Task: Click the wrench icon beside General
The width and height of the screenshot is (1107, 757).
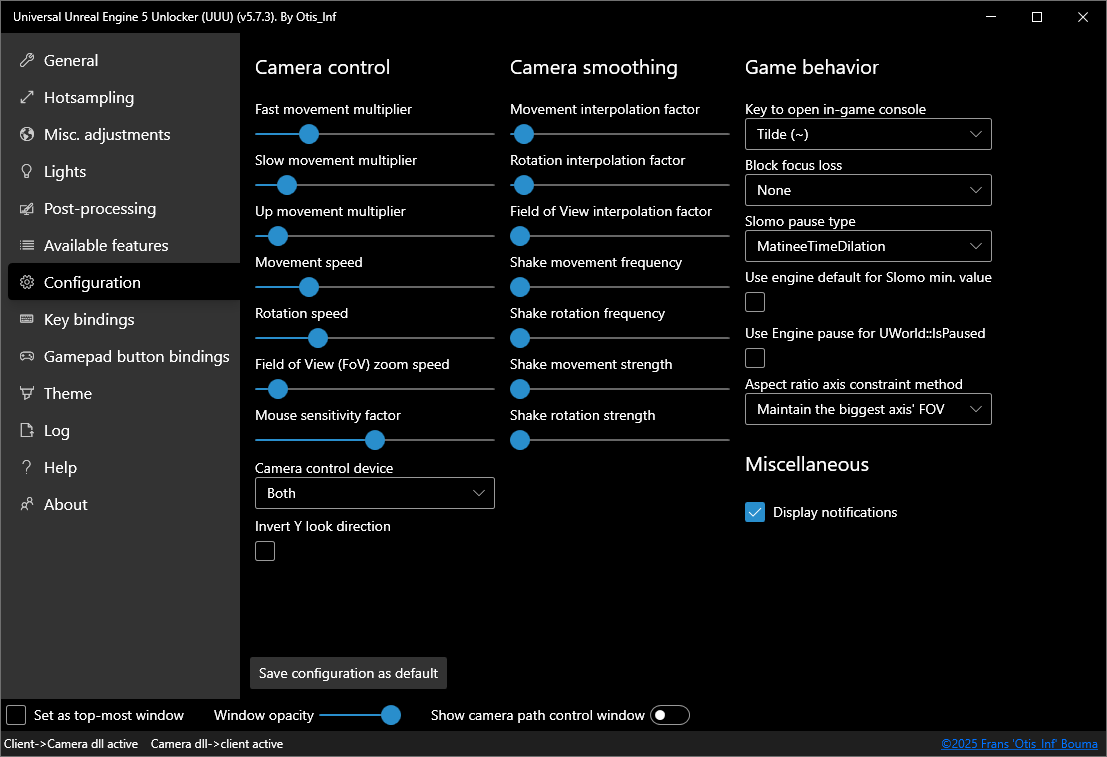Action: tap(27, 61)
